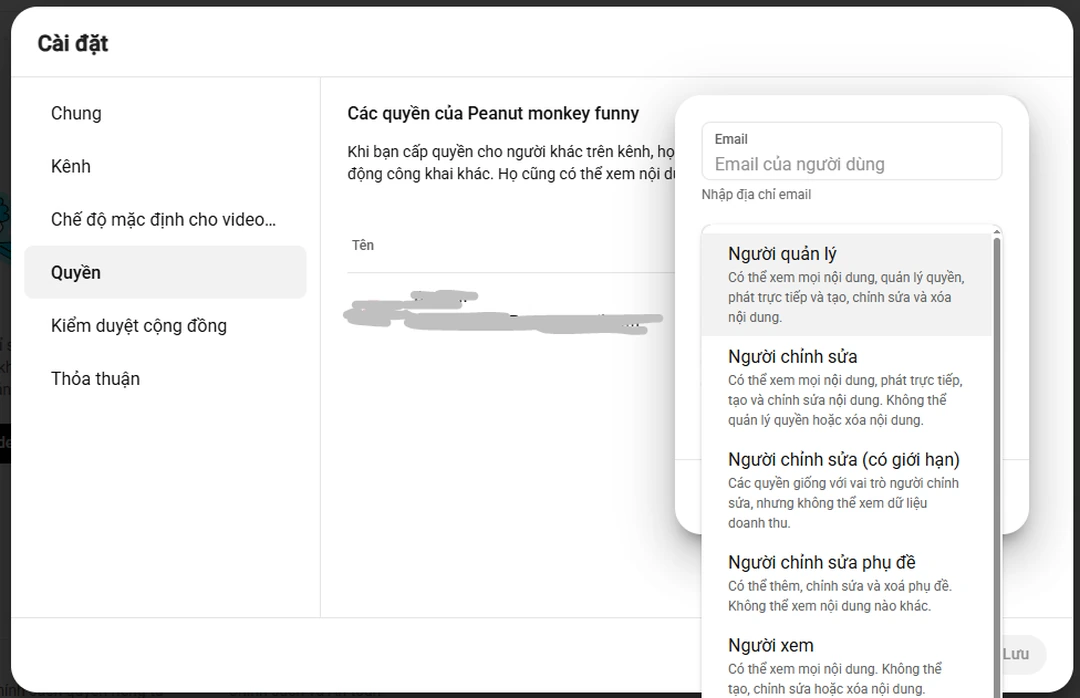The height and width of the screenshot is (698, 1080).
Task: Select the plain Người chỉnh sửa role
Action: coord(847,387)
